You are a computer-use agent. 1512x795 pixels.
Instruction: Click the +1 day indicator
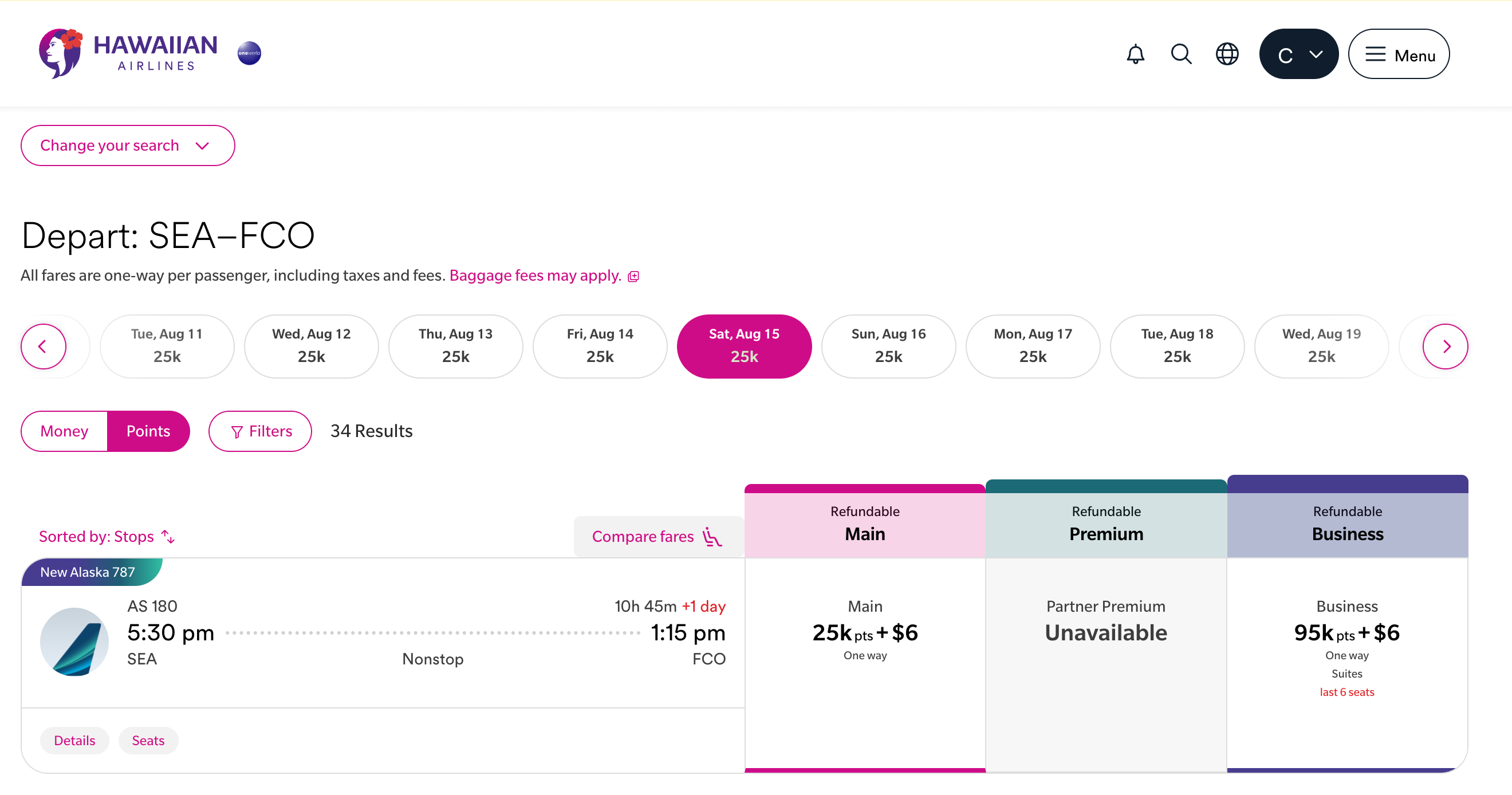click(x=703, y=606)
